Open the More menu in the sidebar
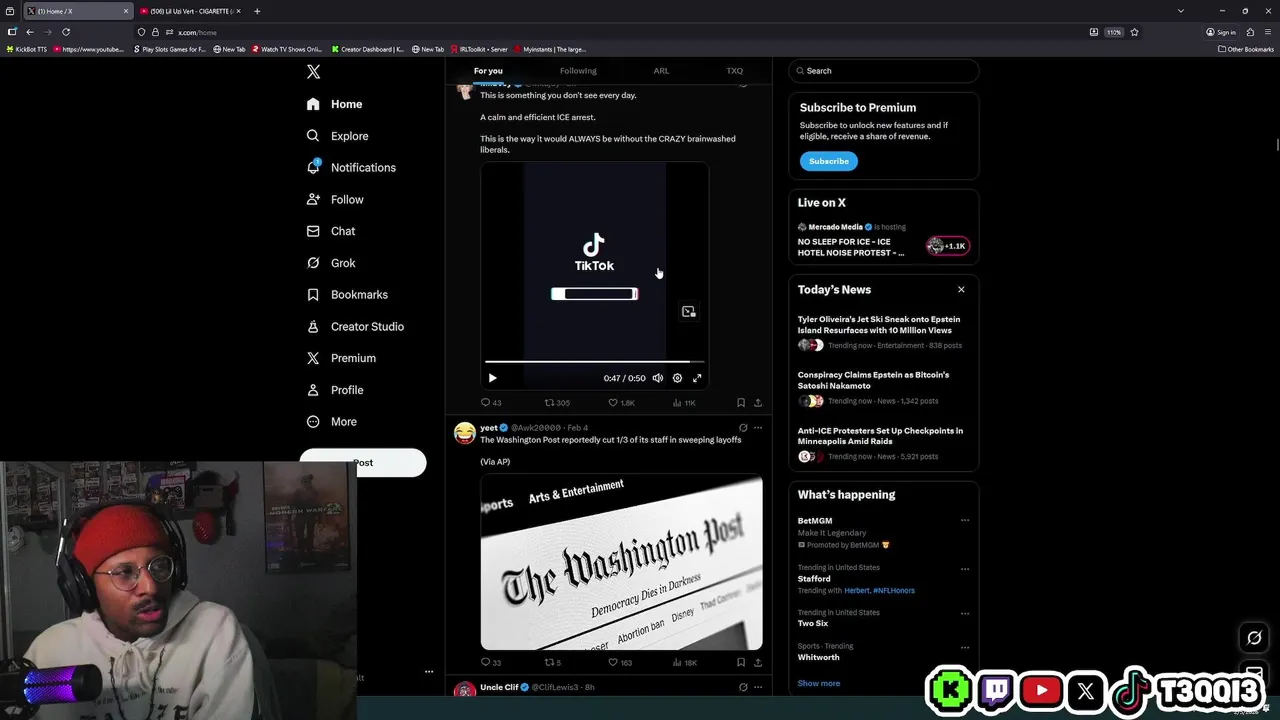Viewport: 1280px width, 720px height. point(332,422)
